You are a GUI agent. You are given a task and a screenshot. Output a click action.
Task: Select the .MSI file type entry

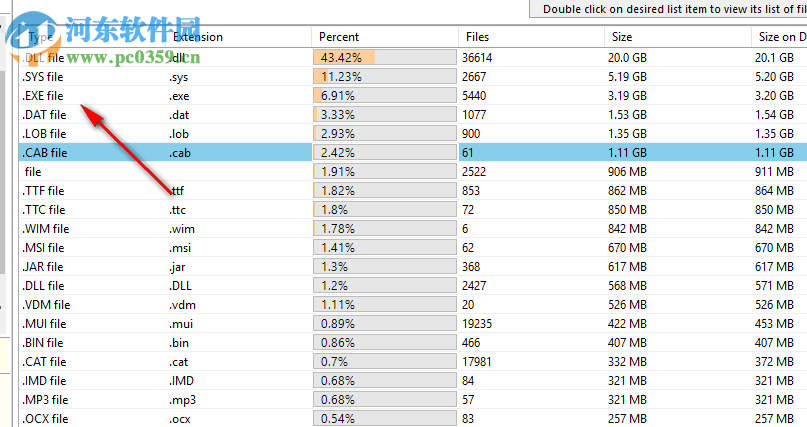(x=43, y=248)
